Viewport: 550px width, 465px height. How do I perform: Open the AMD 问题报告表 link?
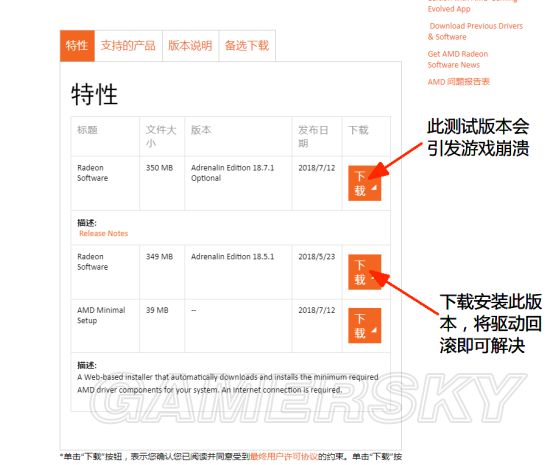coord(458,82)
